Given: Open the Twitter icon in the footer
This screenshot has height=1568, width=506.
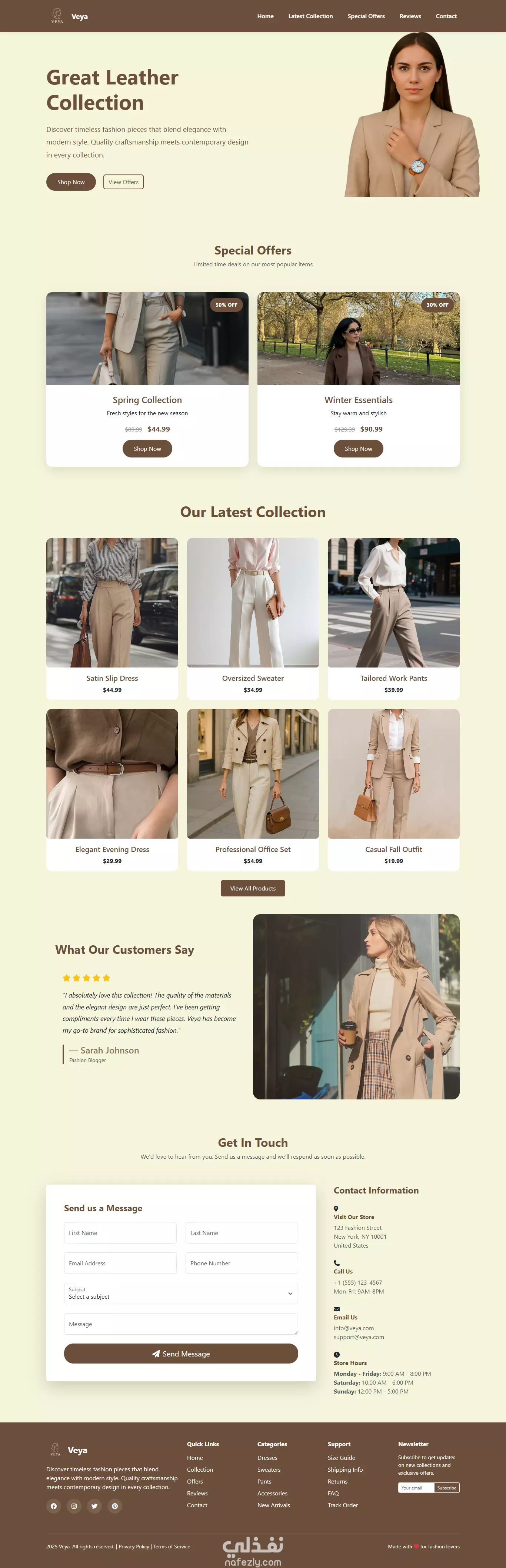Looking at the screenshot, I should [x=94, y=1506].
